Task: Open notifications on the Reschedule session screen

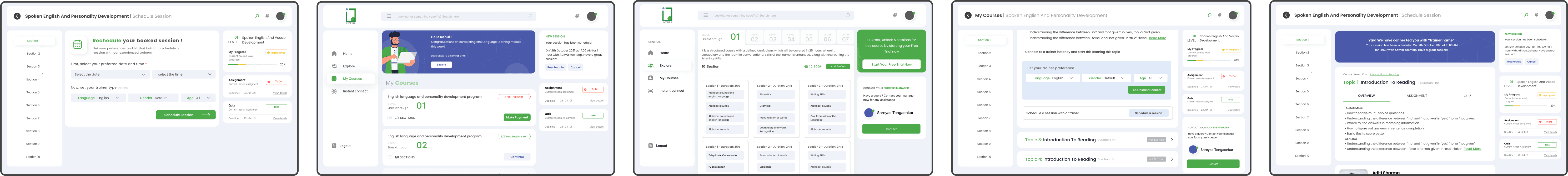Action: tap(267, 16)
